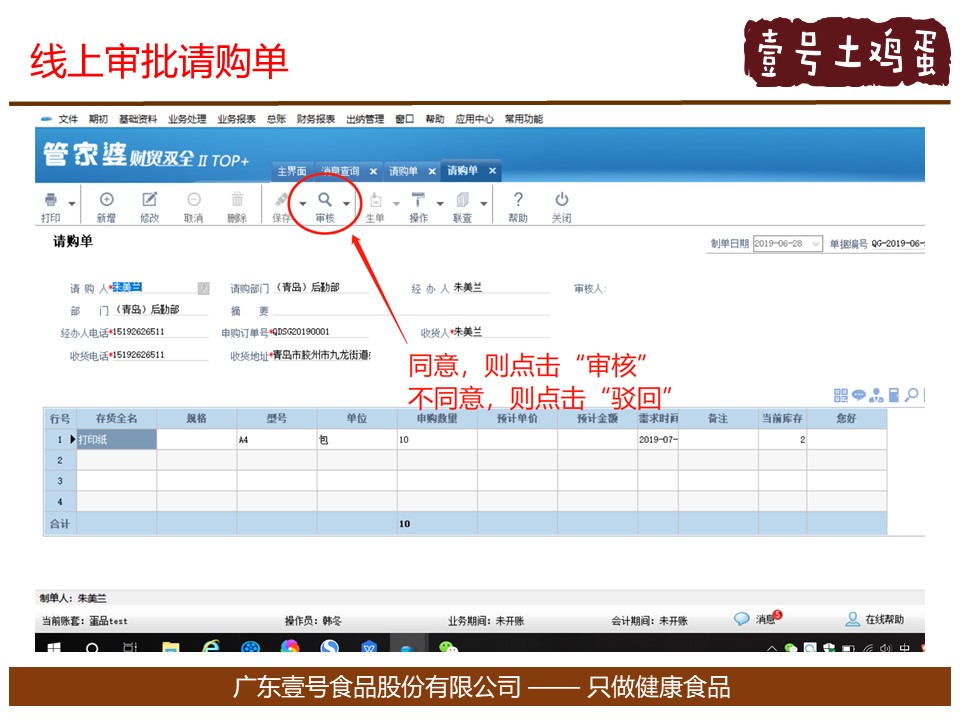The image size is (960, 720).
Task: Select the 打印纸 cell in row 1
Action: point(116,439)
